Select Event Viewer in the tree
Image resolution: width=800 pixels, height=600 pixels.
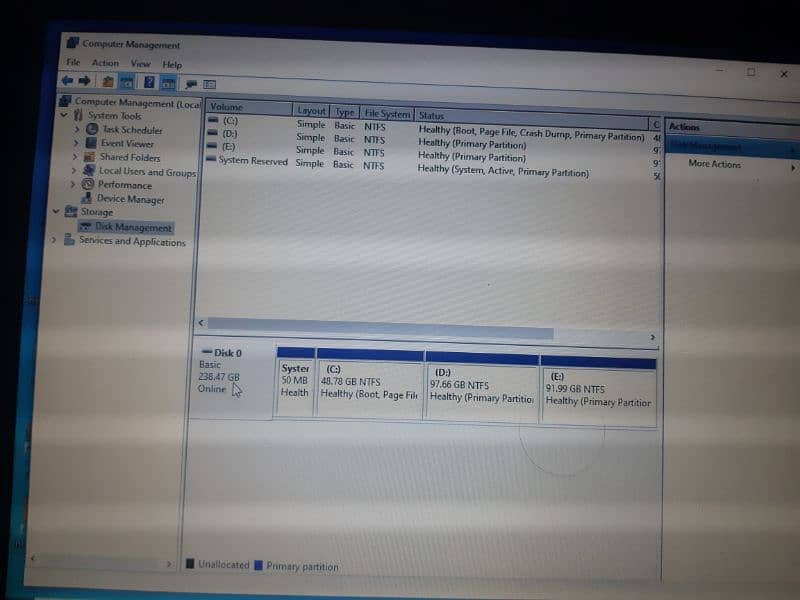[126, 143]
